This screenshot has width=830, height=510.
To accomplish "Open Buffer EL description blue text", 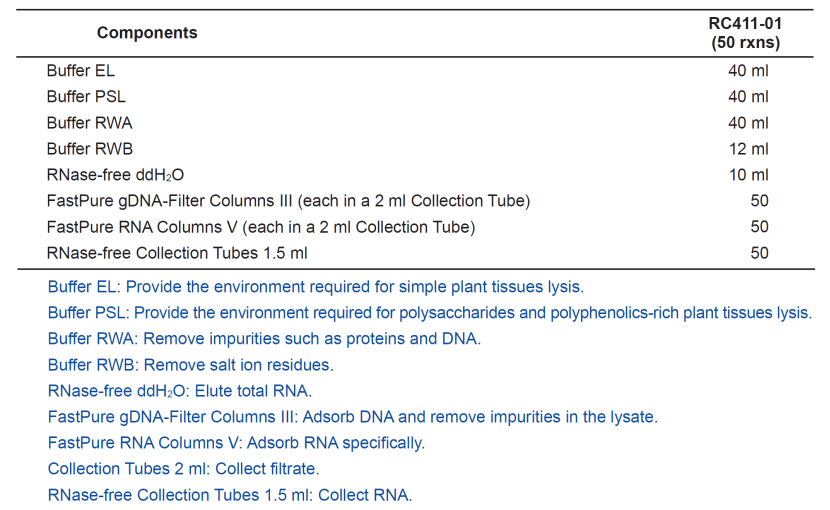I will (x=315, y=287).
